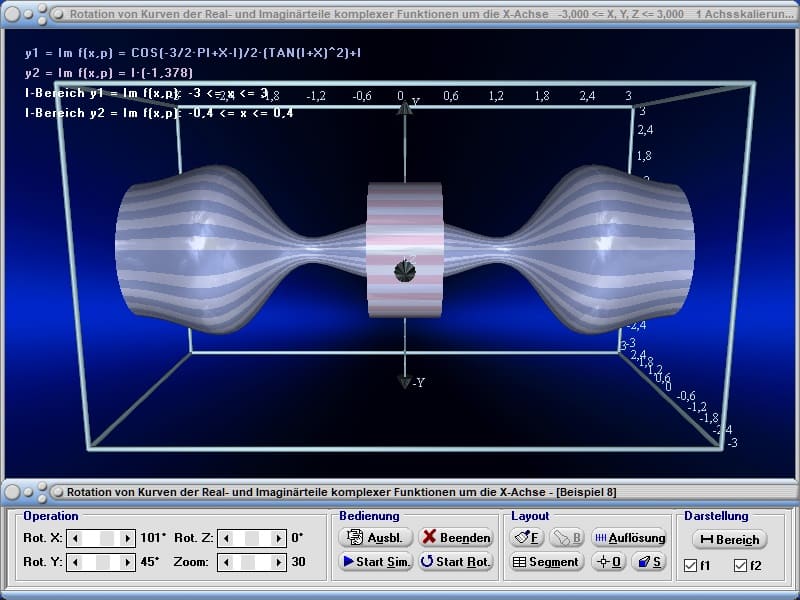This screenshot has height=600, width=800.
Task: Click the -Y axis label
Action: click(x=419, y=383)
